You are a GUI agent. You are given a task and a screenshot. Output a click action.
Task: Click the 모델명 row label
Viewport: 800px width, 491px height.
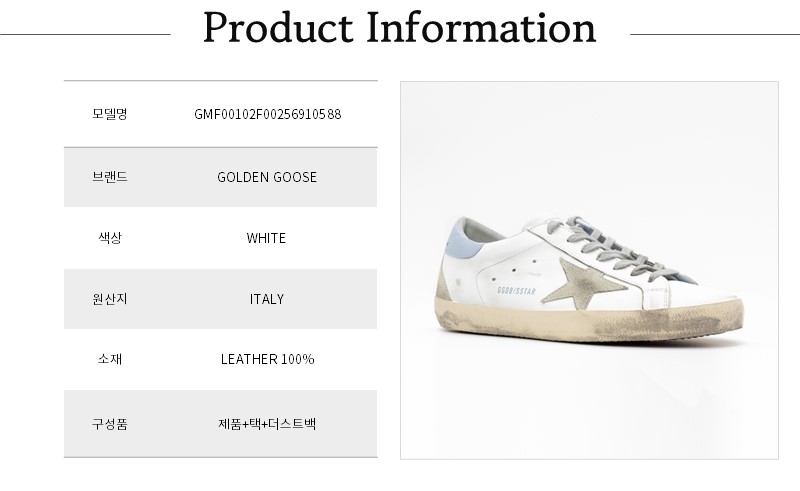coord(109,114)
